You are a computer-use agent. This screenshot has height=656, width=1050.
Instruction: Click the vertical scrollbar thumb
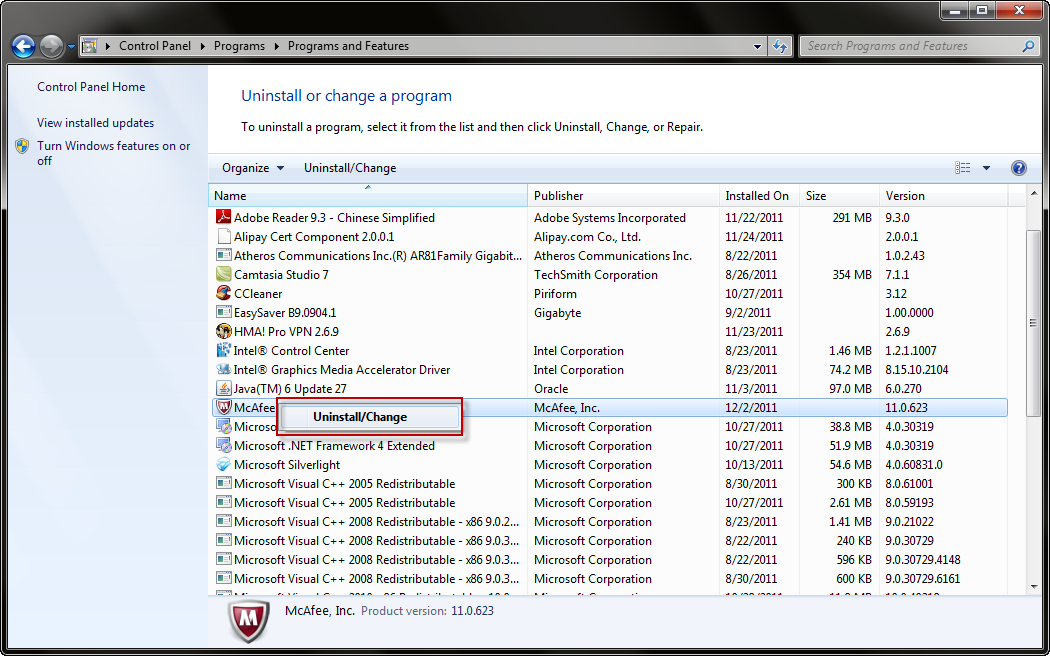[x=1033, y=323]
